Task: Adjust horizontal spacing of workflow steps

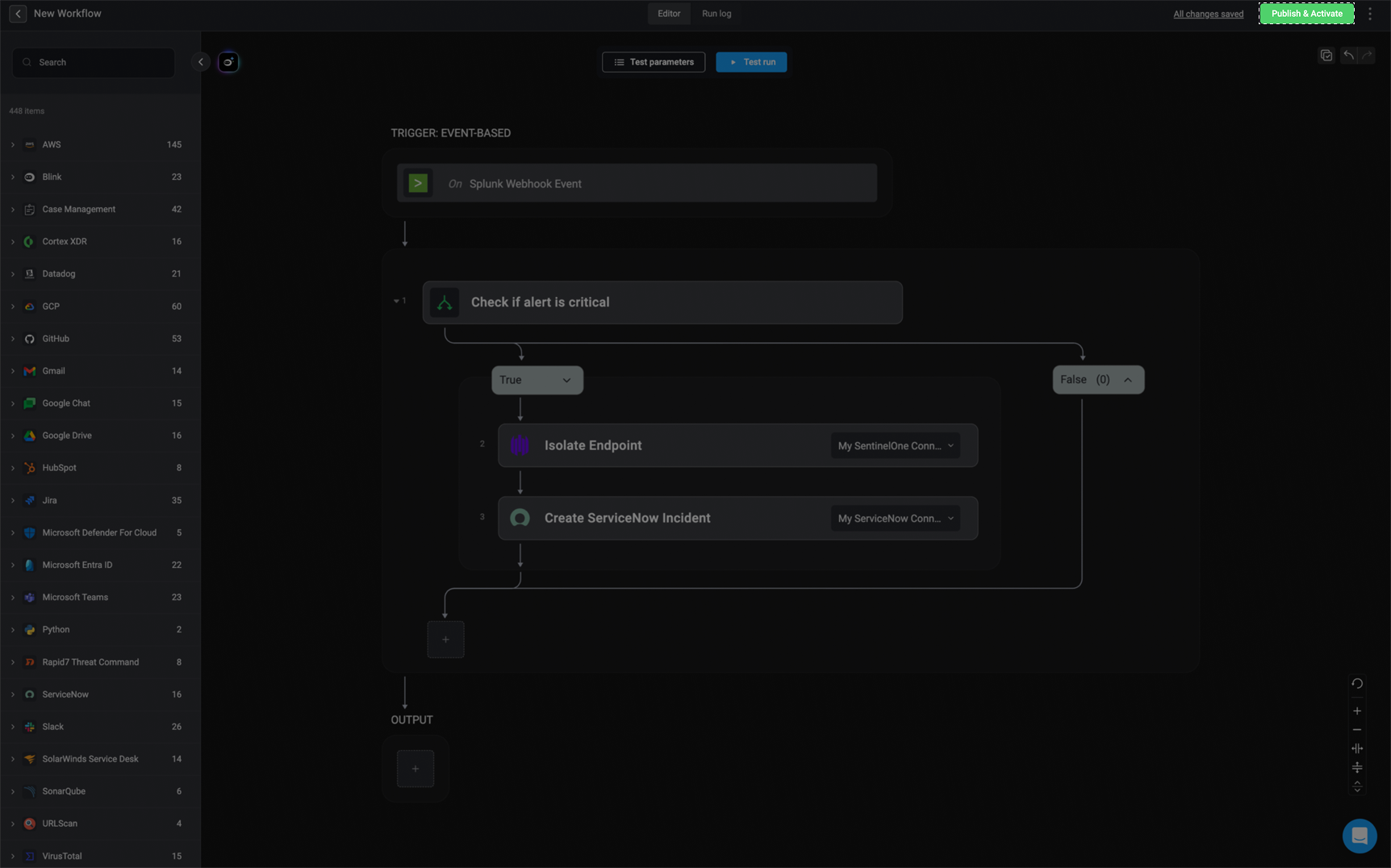Action: [1357, 749]
